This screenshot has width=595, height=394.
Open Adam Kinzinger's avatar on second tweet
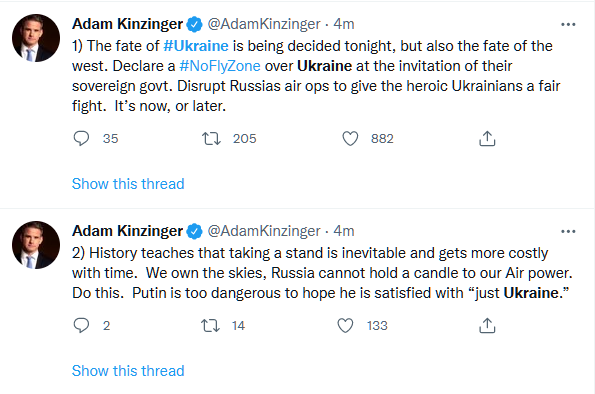[36, 245]
